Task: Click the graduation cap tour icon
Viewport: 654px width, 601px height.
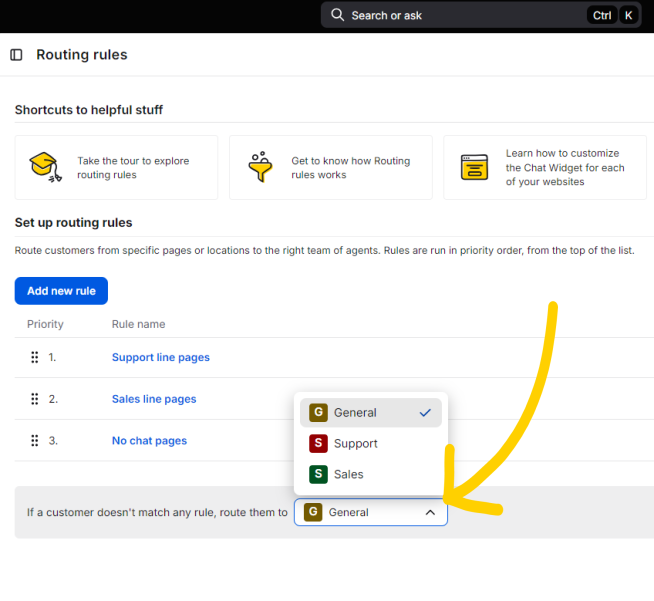Action: tap(45, 167)
